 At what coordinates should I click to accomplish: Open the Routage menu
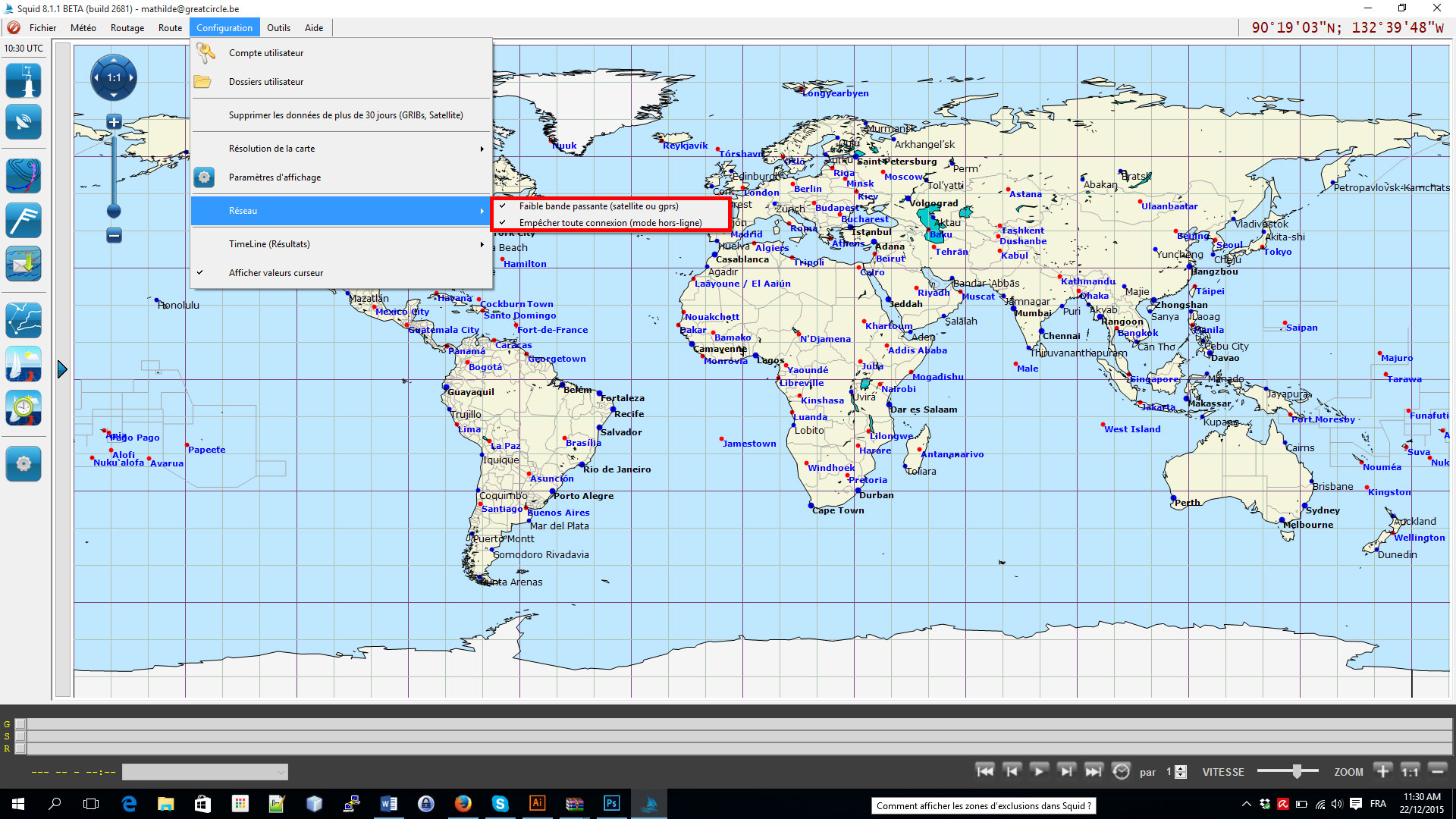127,28
